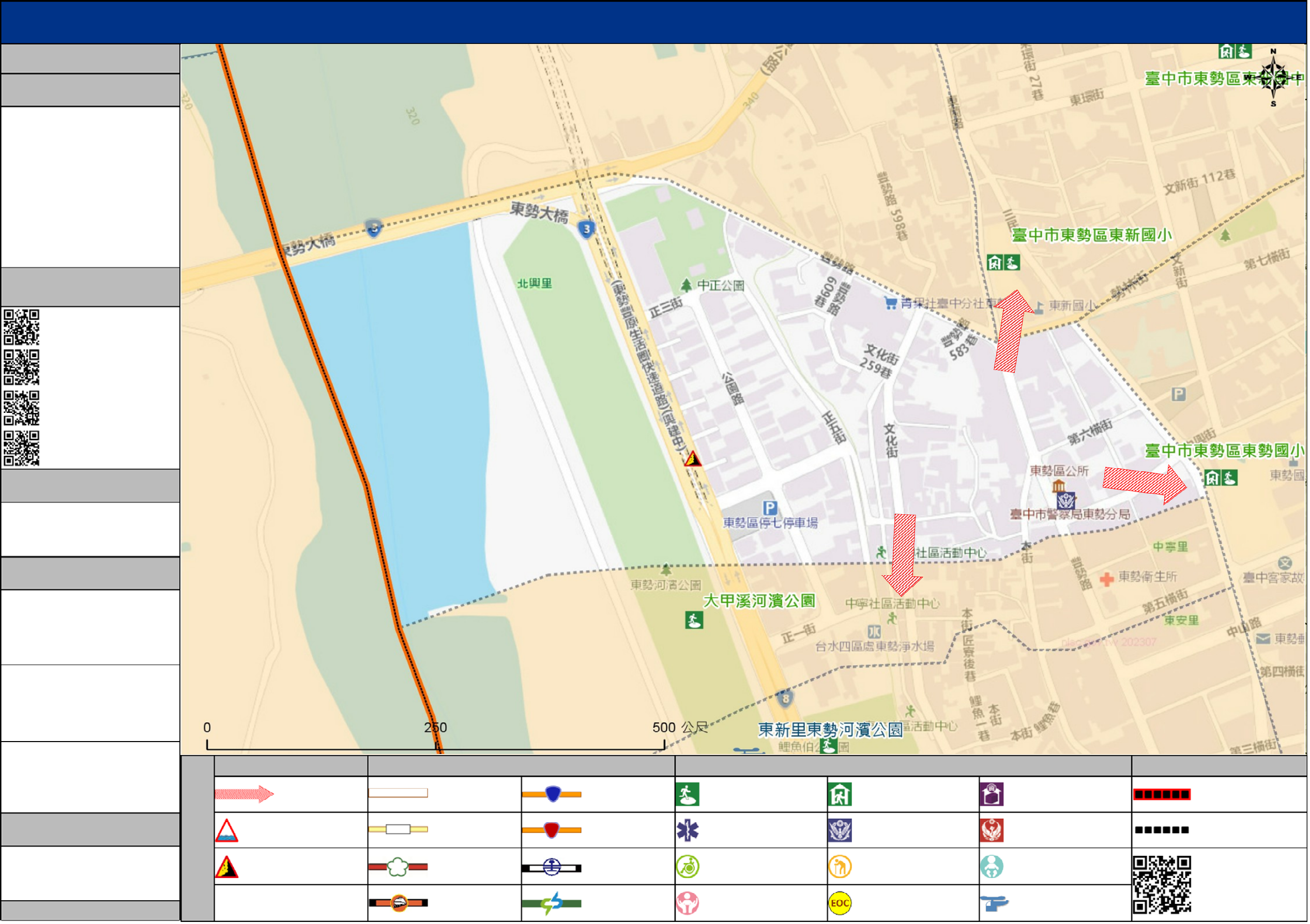1310x924 pixels.
Task: Click the topmost QR code in left panel
Action: 22,328
